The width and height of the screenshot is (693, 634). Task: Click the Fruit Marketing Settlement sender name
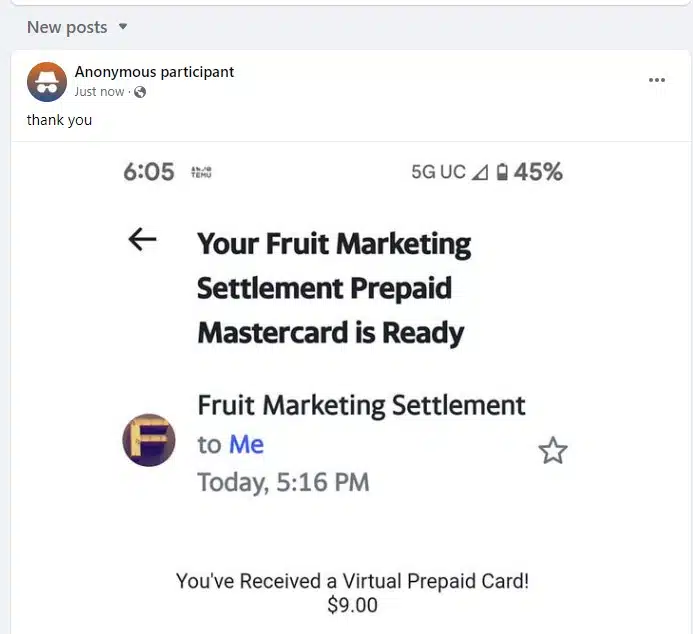pos(361,405)
